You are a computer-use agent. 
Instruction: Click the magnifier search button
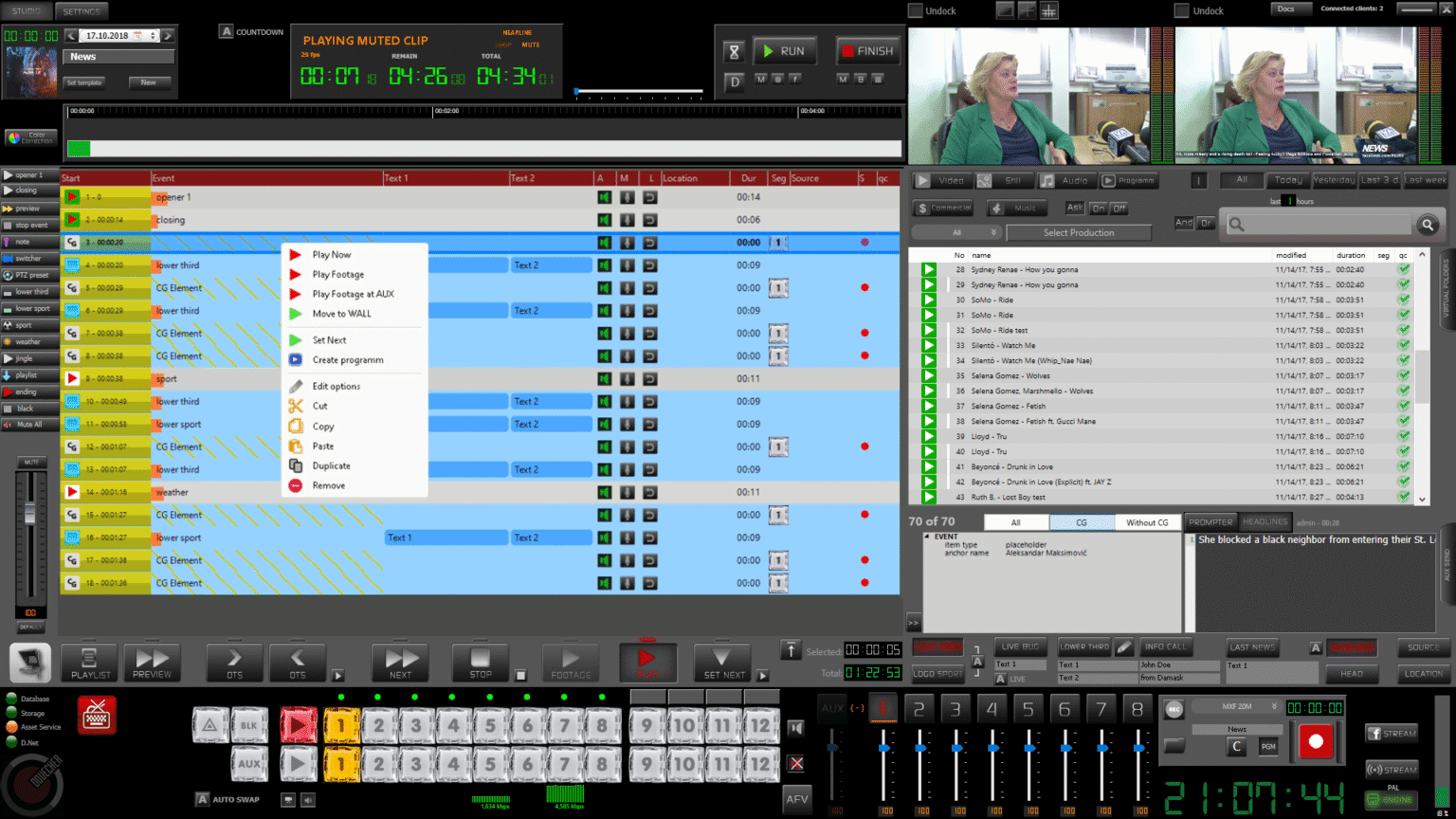(1427, 225)
